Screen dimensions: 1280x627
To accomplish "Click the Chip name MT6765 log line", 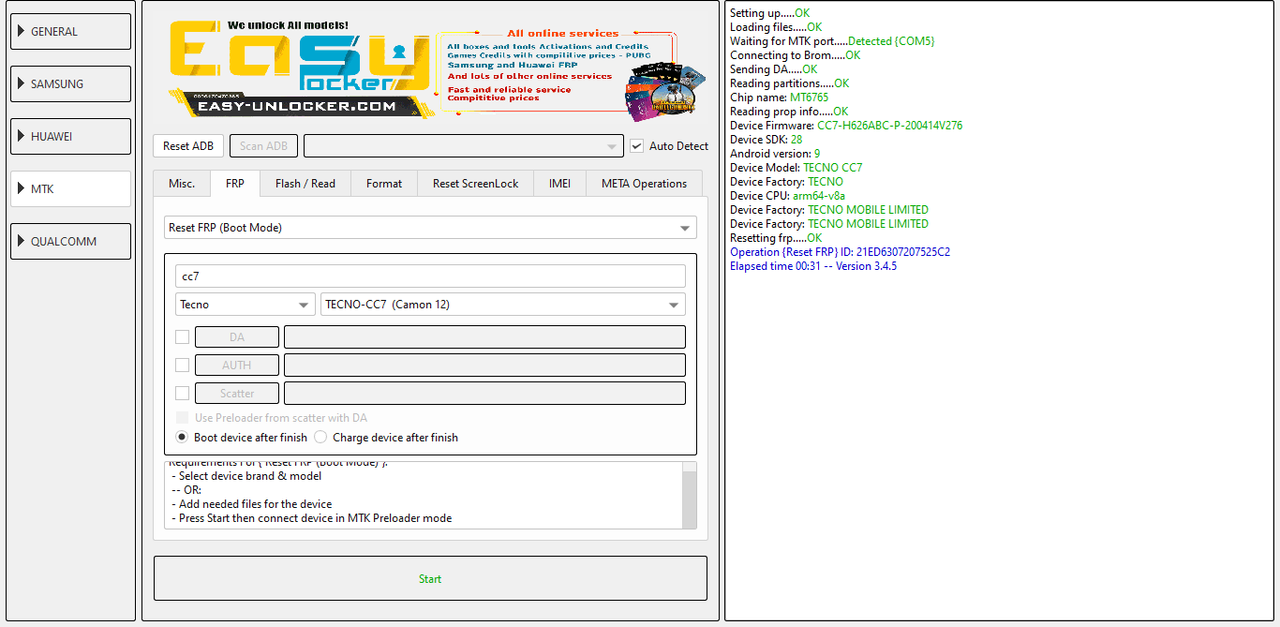I will pos(779,98).
